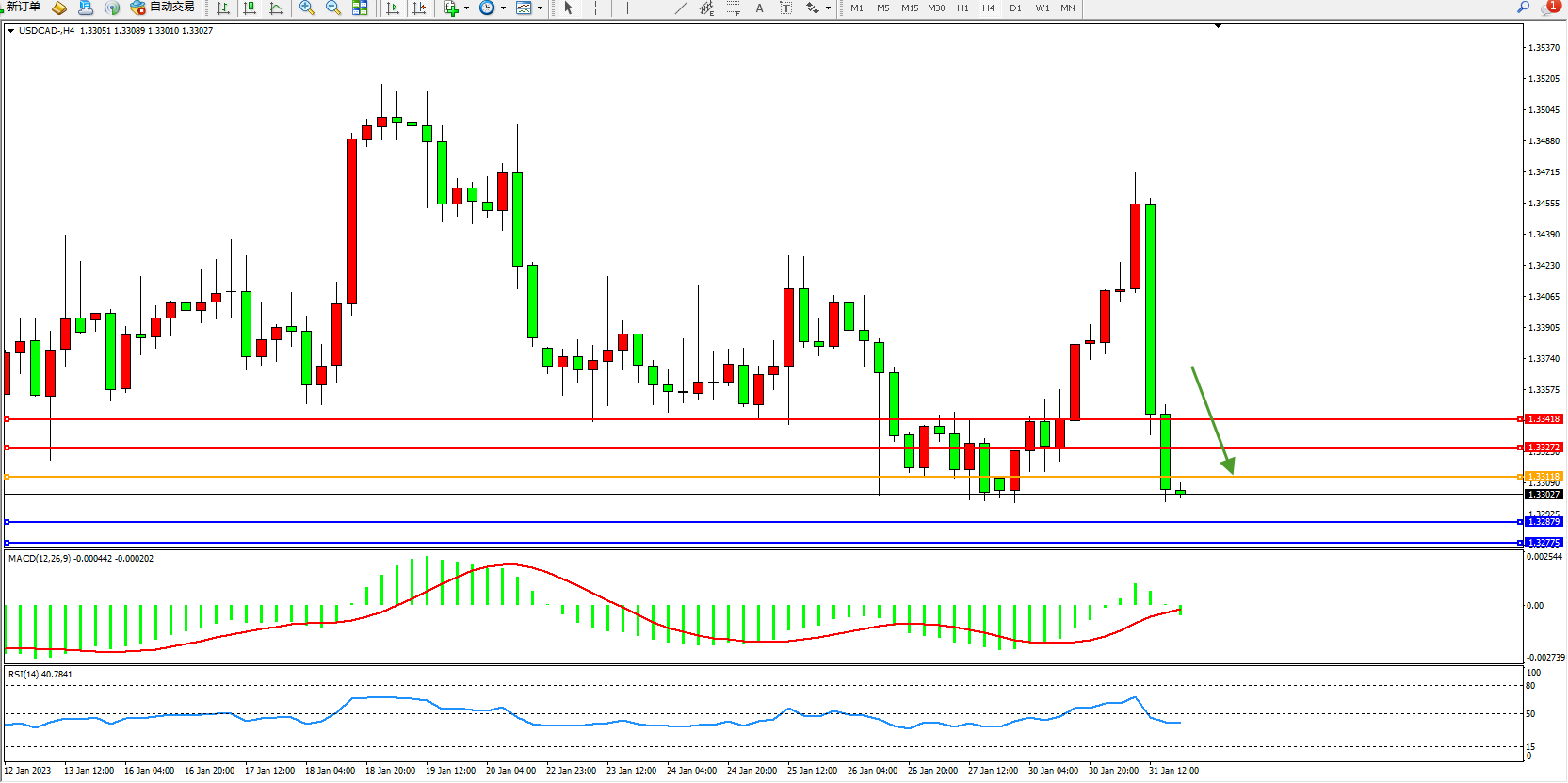Viewport: 1568px width, 783px height.
Task: Select the draw trendline tool
Action: (x=680, y=8)
